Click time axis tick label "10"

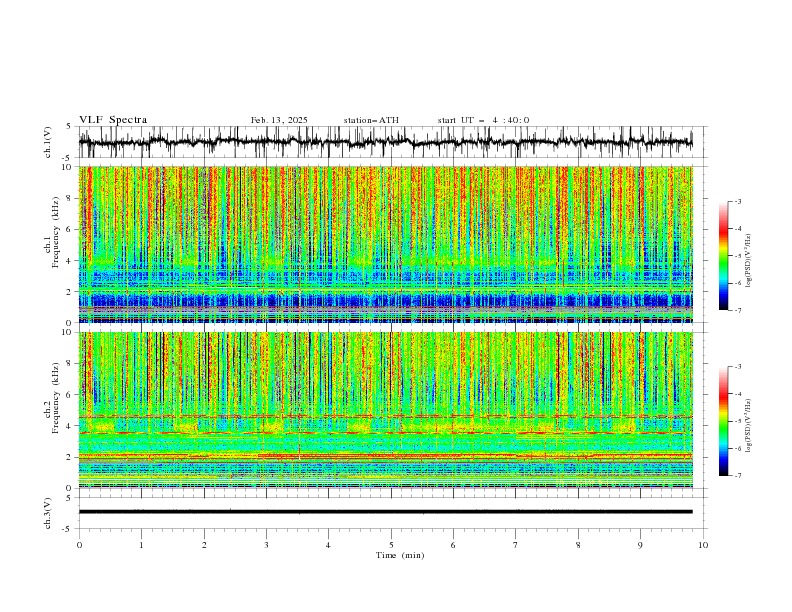click(703, 545)
